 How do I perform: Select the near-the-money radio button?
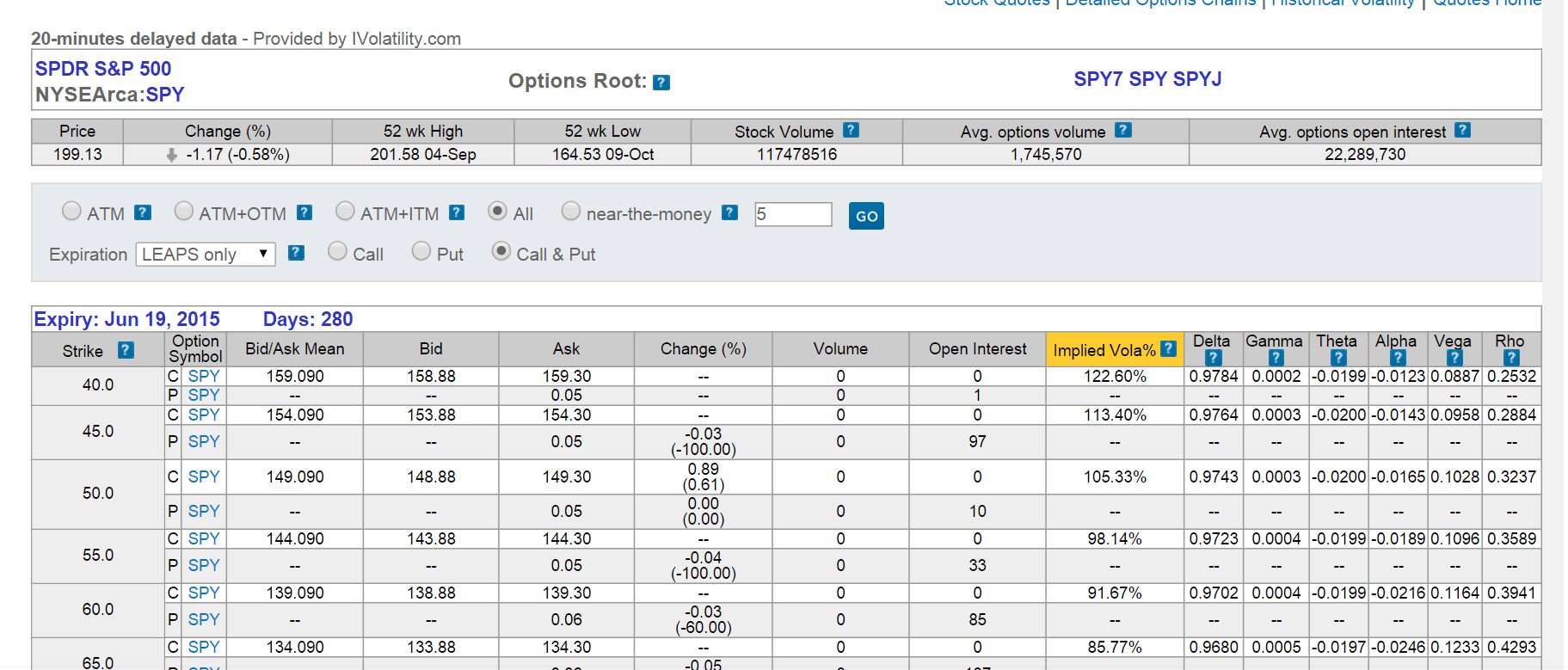(570, 211)
